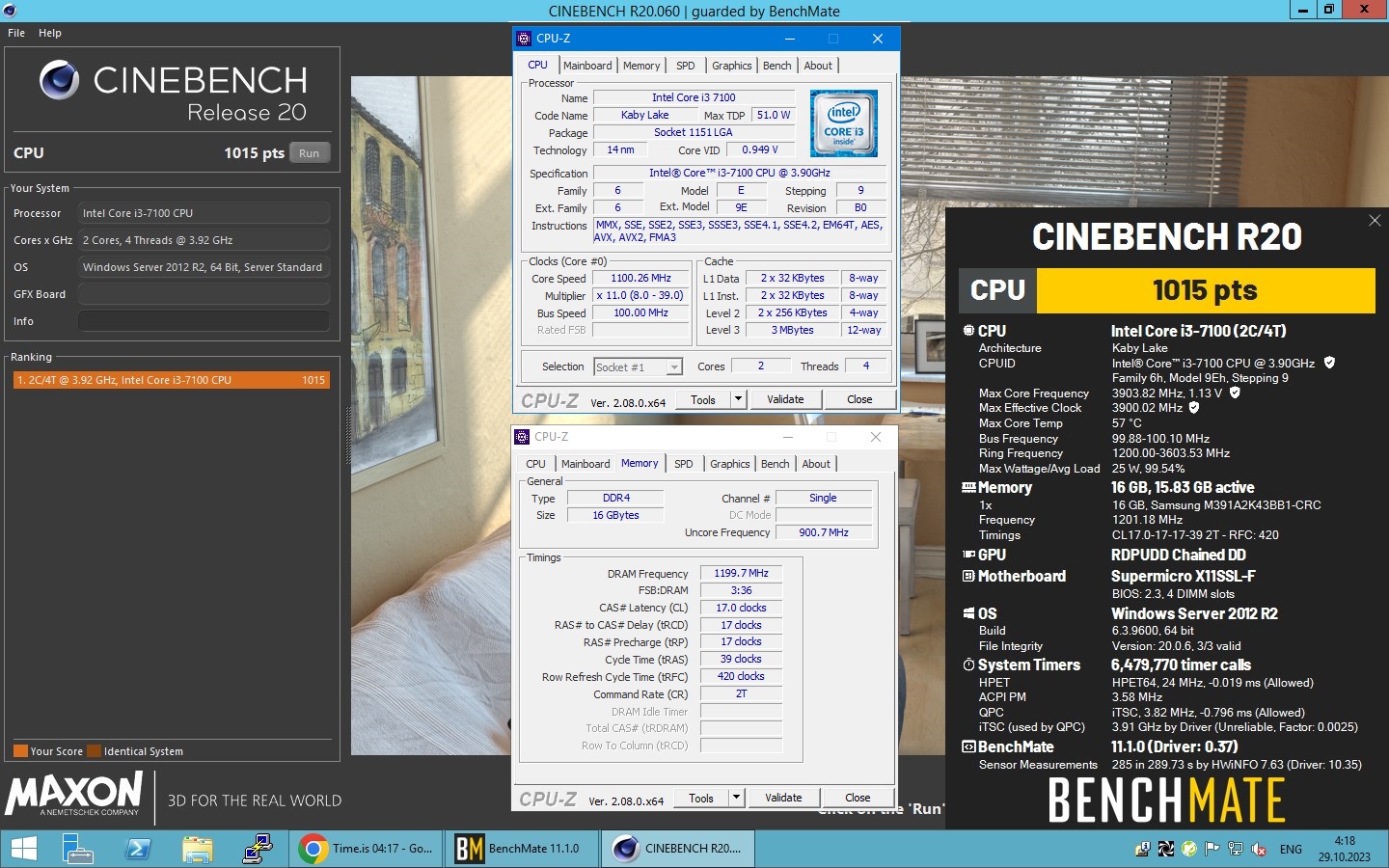
Task: Open the Bench tab in the processor CPU-Z window
Action: click(x=777, y=66)
